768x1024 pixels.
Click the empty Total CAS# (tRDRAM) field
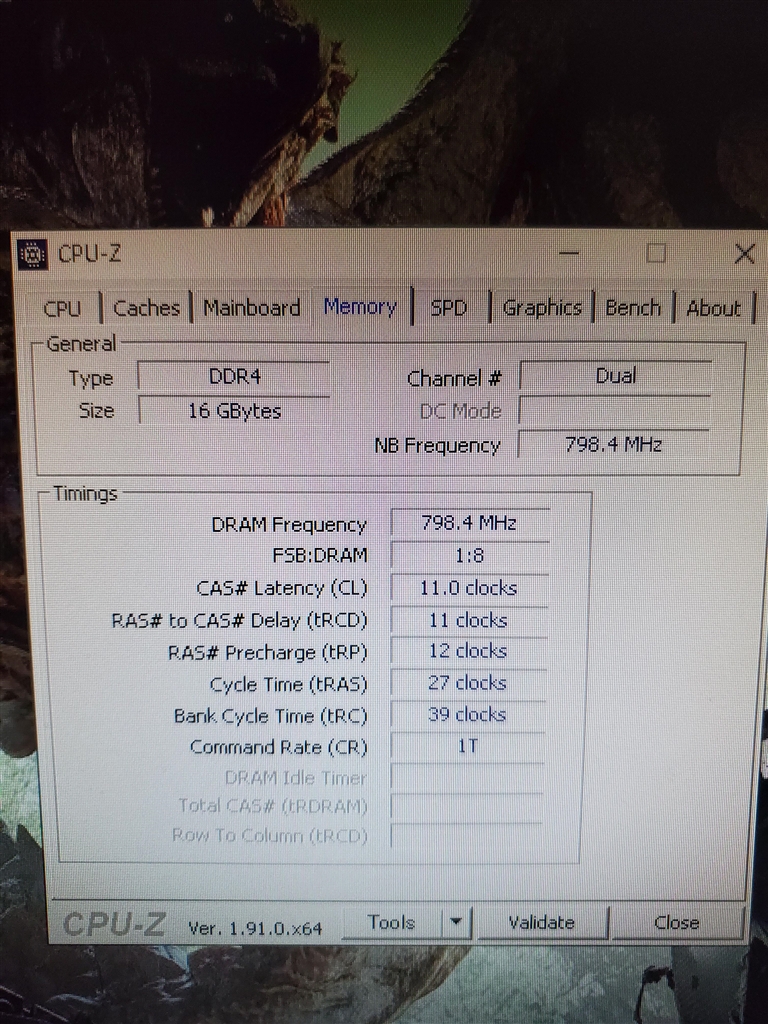466,807
